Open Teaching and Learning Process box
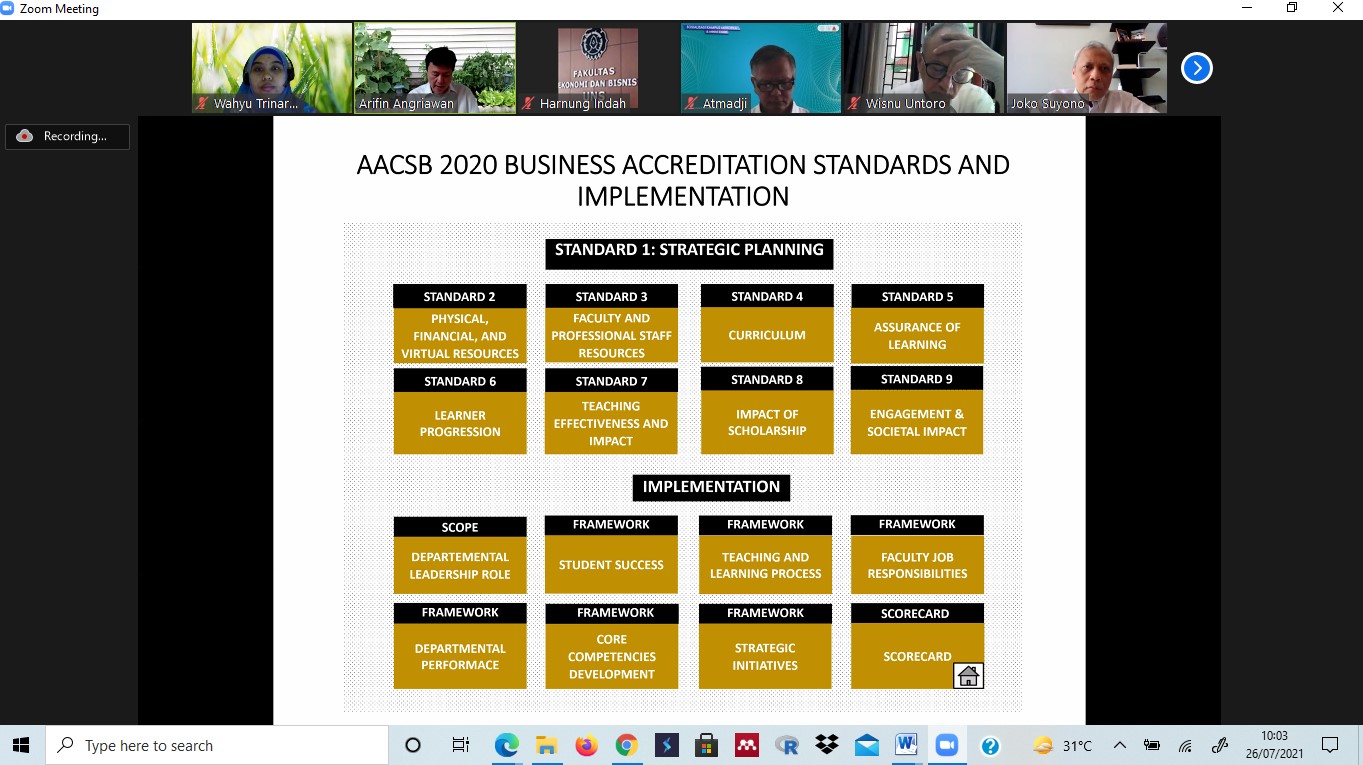1363x765 pixels. pos(765,564)
